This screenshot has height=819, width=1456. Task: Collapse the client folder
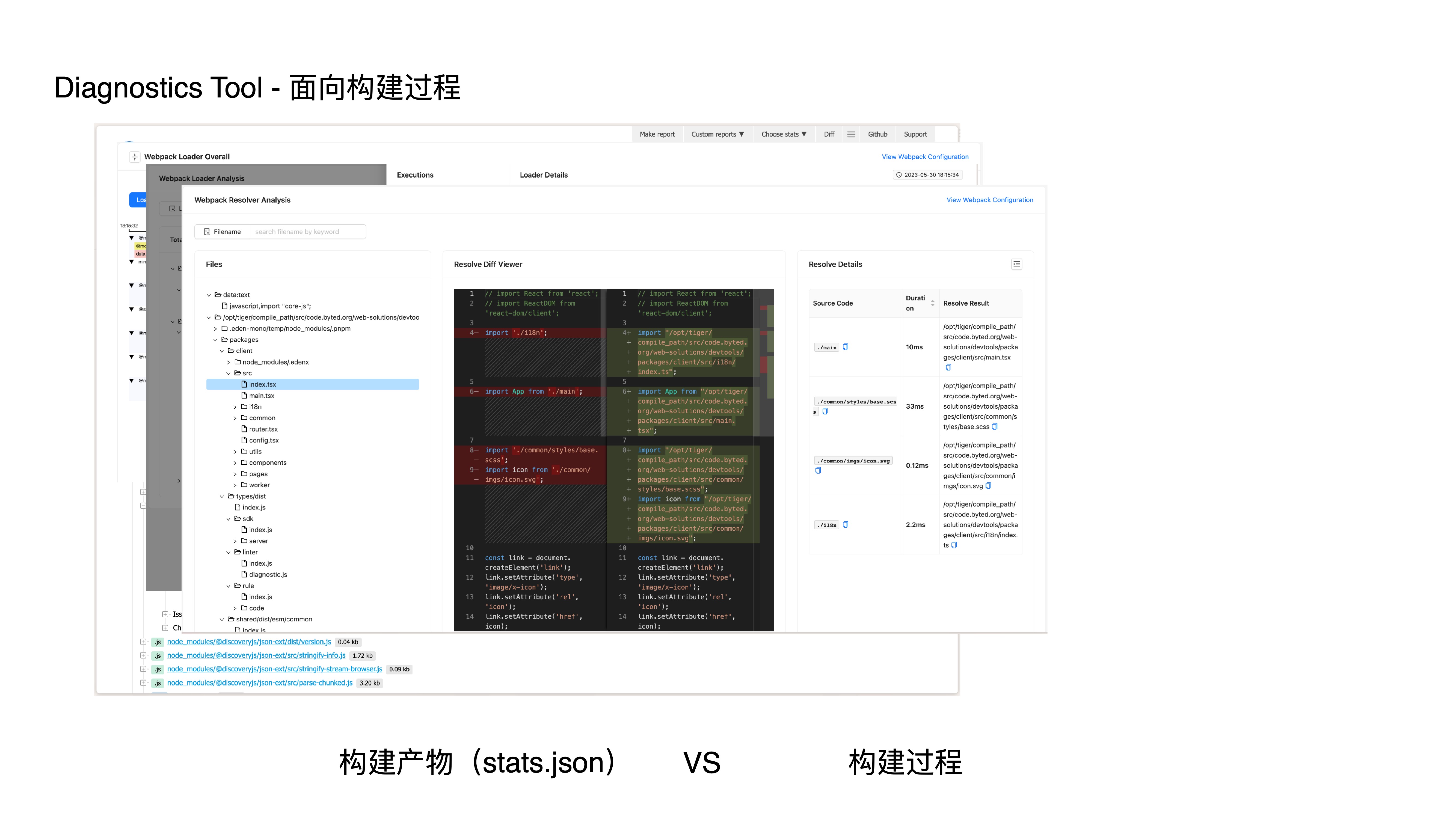tap(222, 351)
